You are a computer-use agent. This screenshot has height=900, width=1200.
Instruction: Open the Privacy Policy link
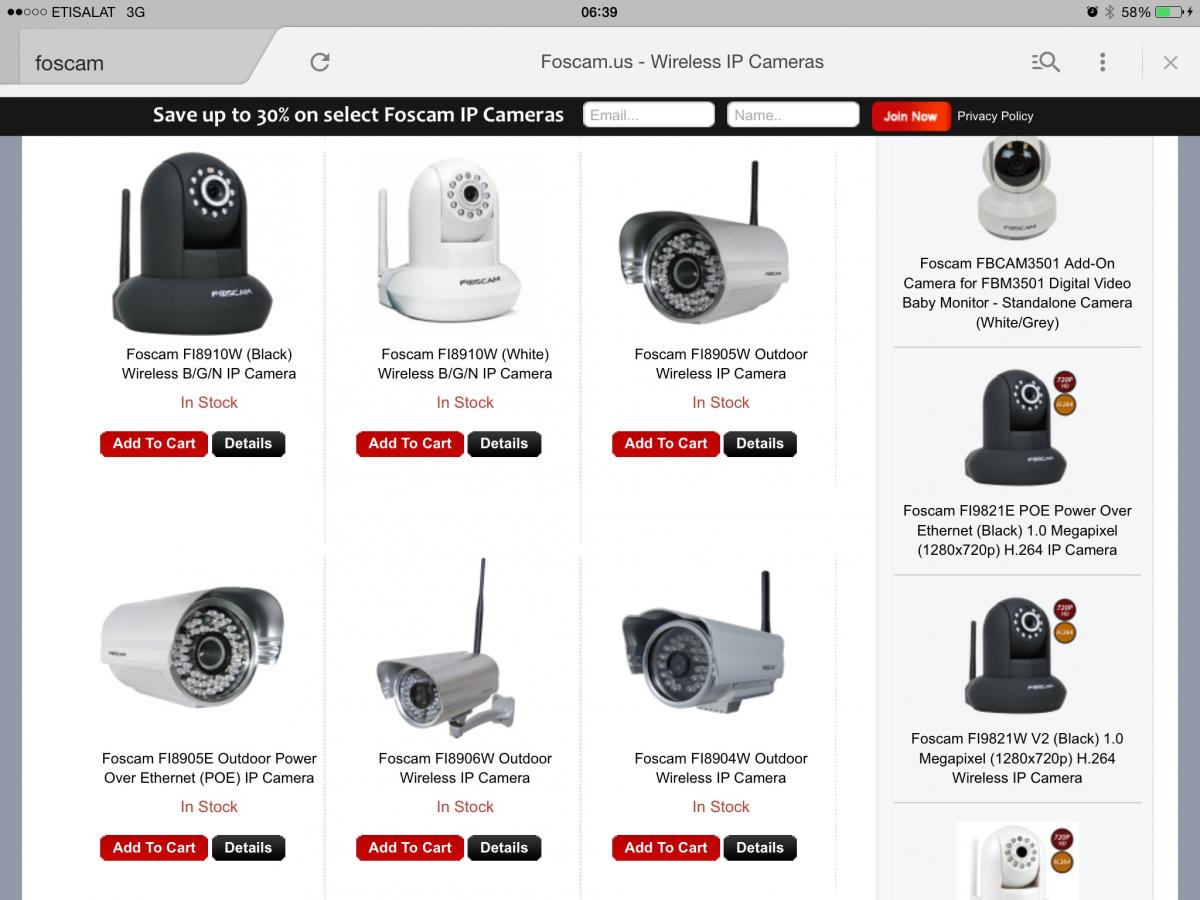[995, 116]
